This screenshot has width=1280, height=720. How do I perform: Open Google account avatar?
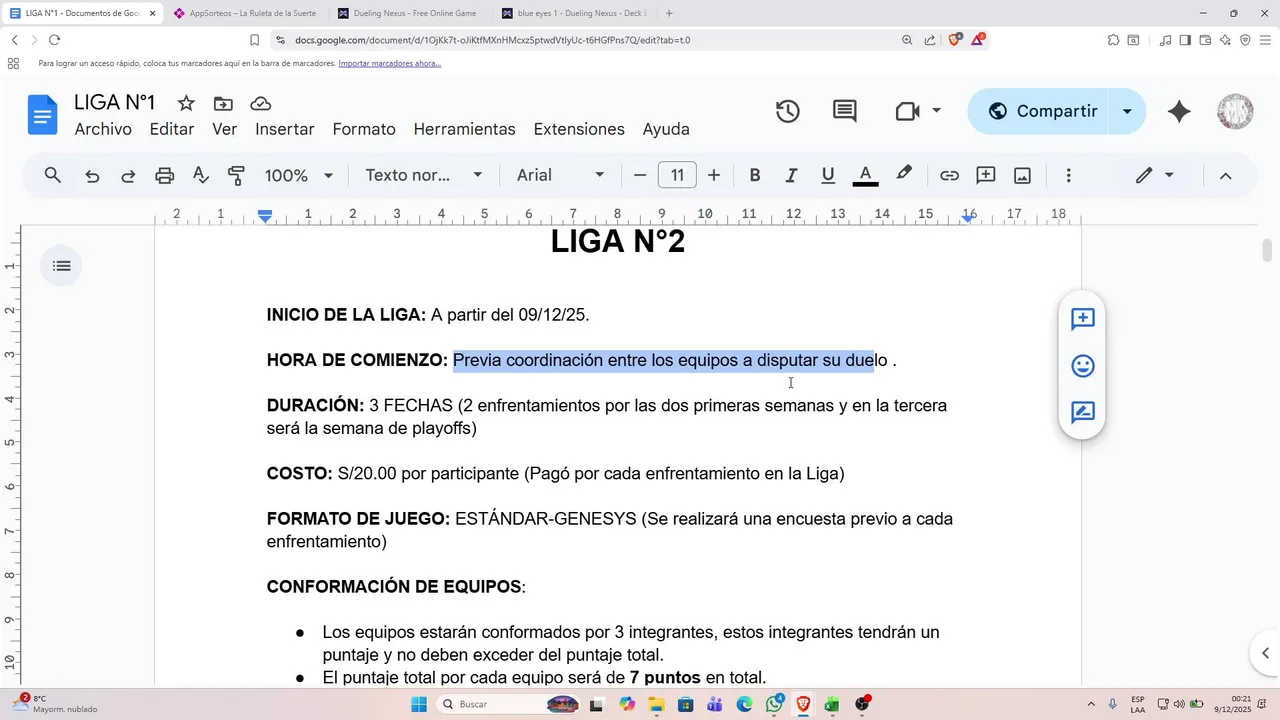1235,111
